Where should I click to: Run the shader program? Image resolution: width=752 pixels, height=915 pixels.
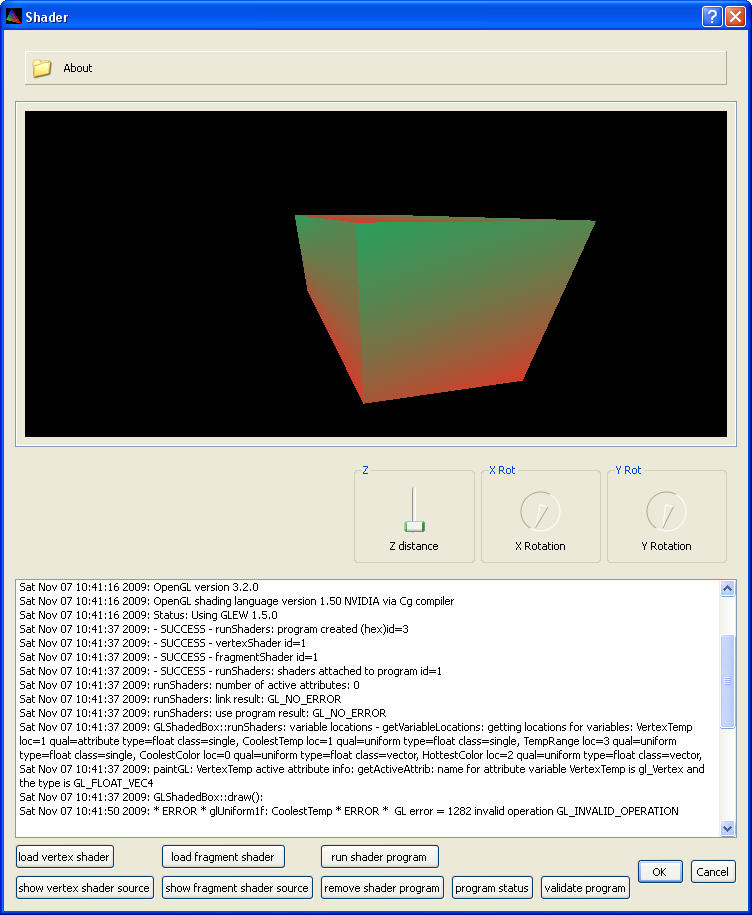pyautogui.click(x=379, y=857)
